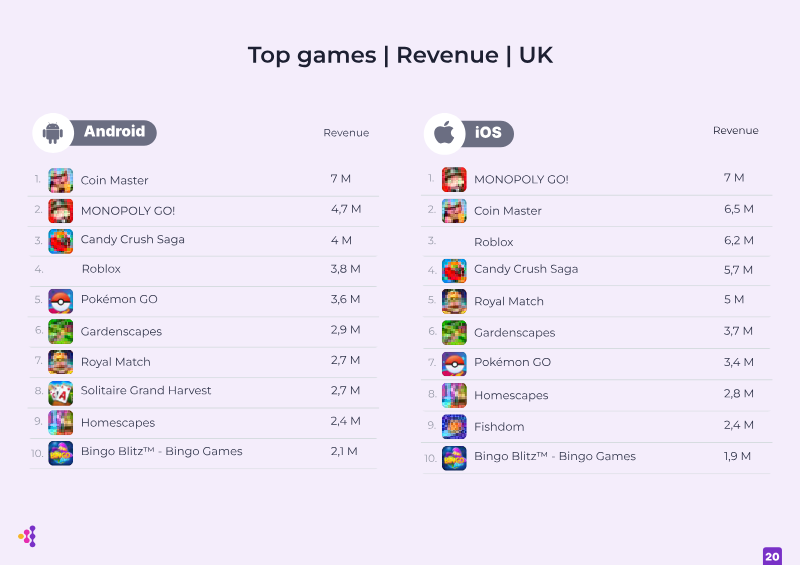This screenshot has width=800, height=565.
Task: Click the page number 20 badge
Action: click(x=772, y=556)
